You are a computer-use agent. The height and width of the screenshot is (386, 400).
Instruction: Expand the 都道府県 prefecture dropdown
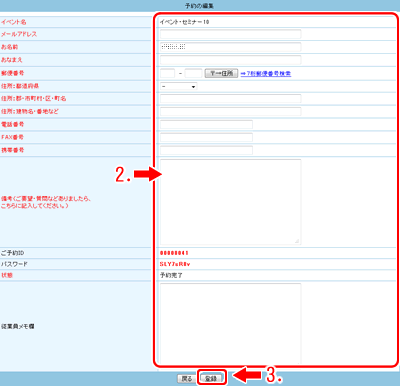click(x=179, y=86)
